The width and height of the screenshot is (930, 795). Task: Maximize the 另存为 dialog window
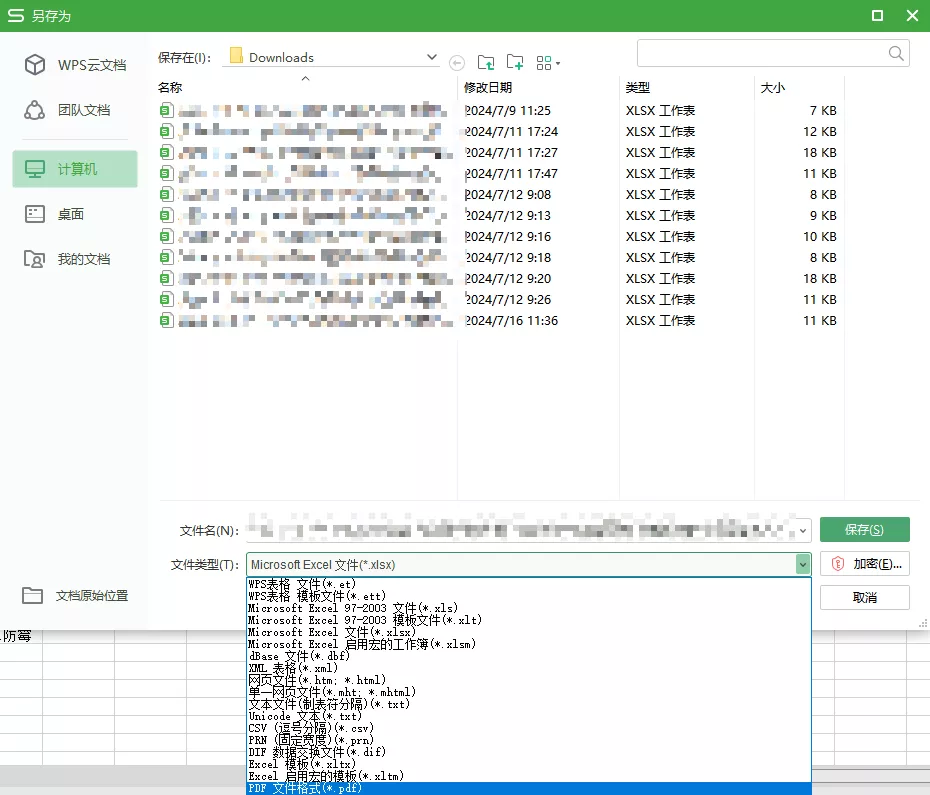click(x=877, y=15)
